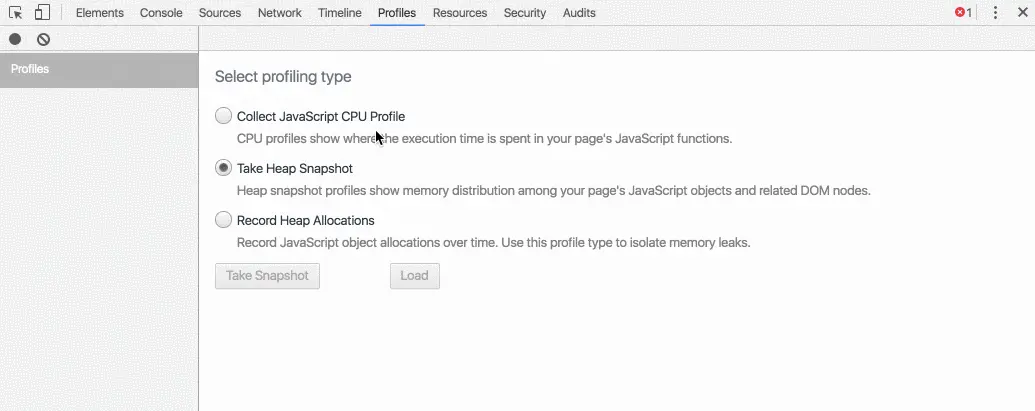Viewport: 1035px width, 411px height.
Task: Click the red error count indicator
Action: point(963,13)
